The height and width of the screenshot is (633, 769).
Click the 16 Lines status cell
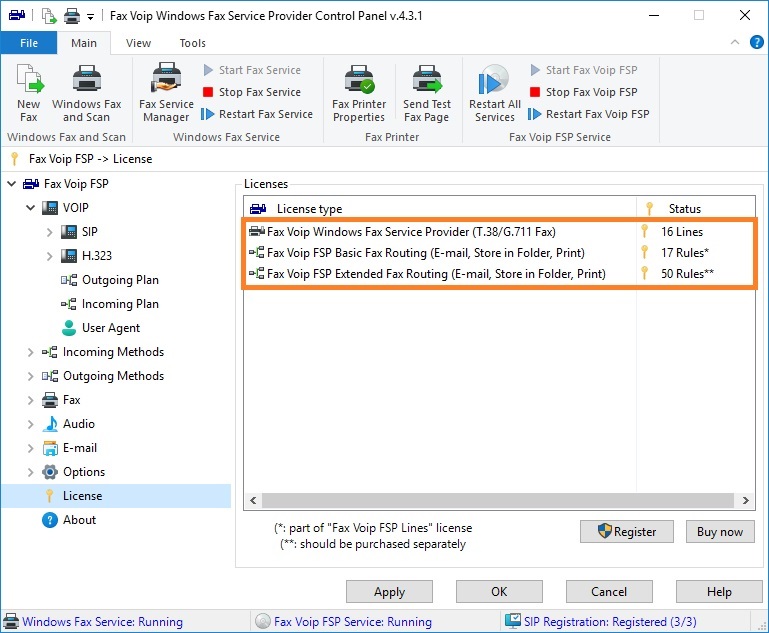click(x=681, y=232)
